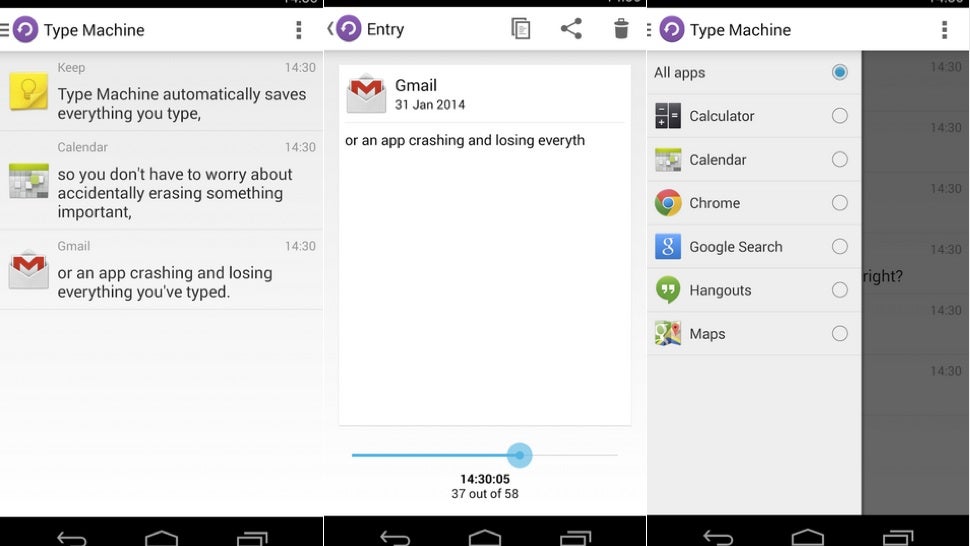Choose Maps label in app filter list

[707, 334]
